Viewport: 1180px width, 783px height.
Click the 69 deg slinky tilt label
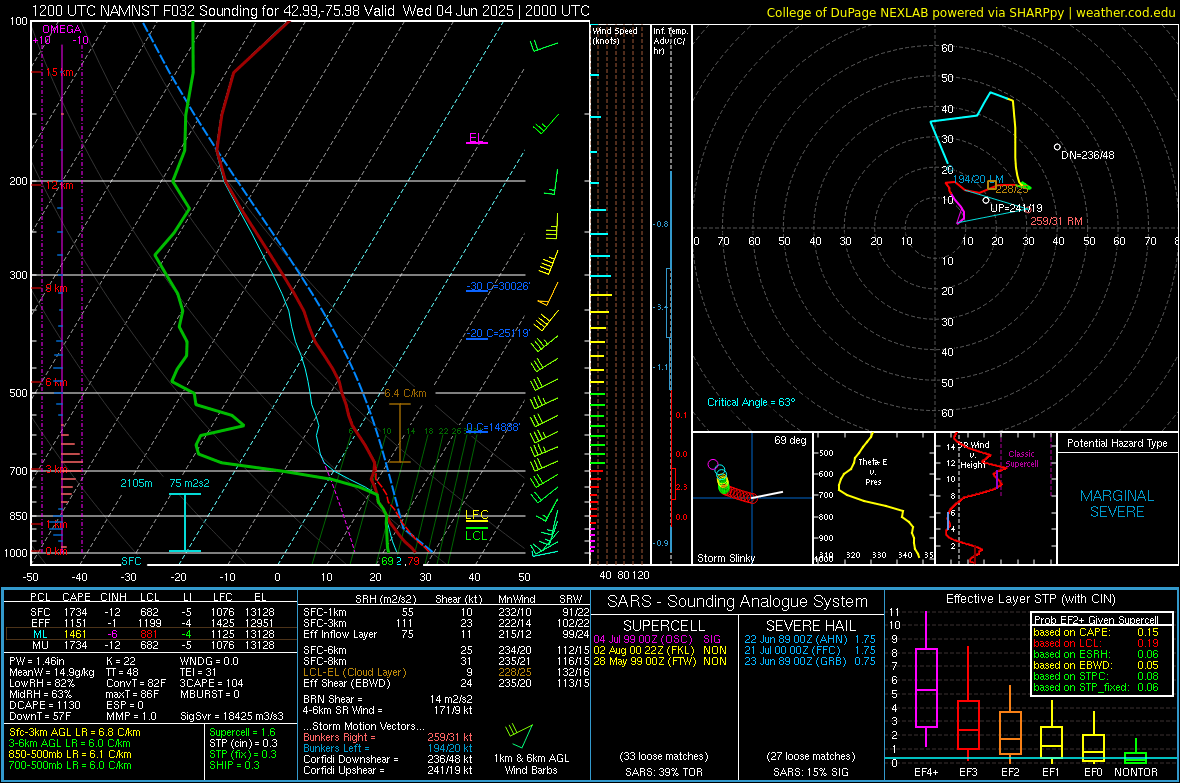[790, 440]
